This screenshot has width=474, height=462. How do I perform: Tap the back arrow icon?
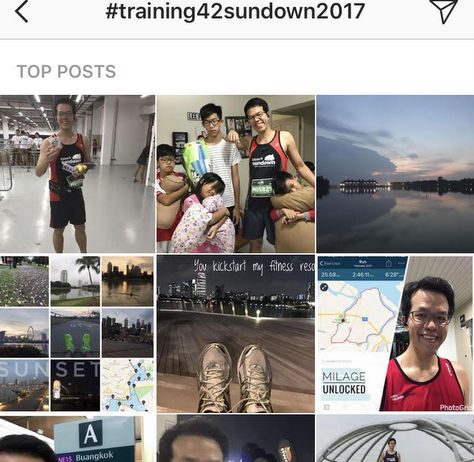[21, 12]
